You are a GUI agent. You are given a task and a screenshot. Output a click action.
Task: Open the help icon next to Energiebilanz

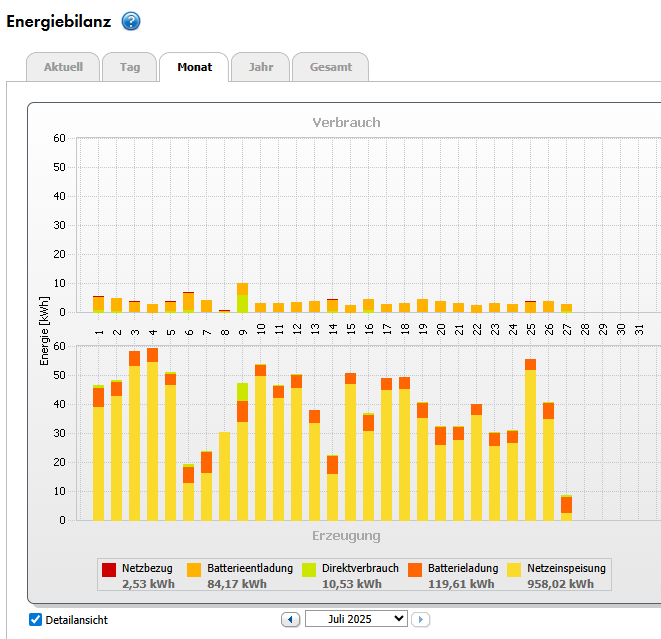(131, 21)
